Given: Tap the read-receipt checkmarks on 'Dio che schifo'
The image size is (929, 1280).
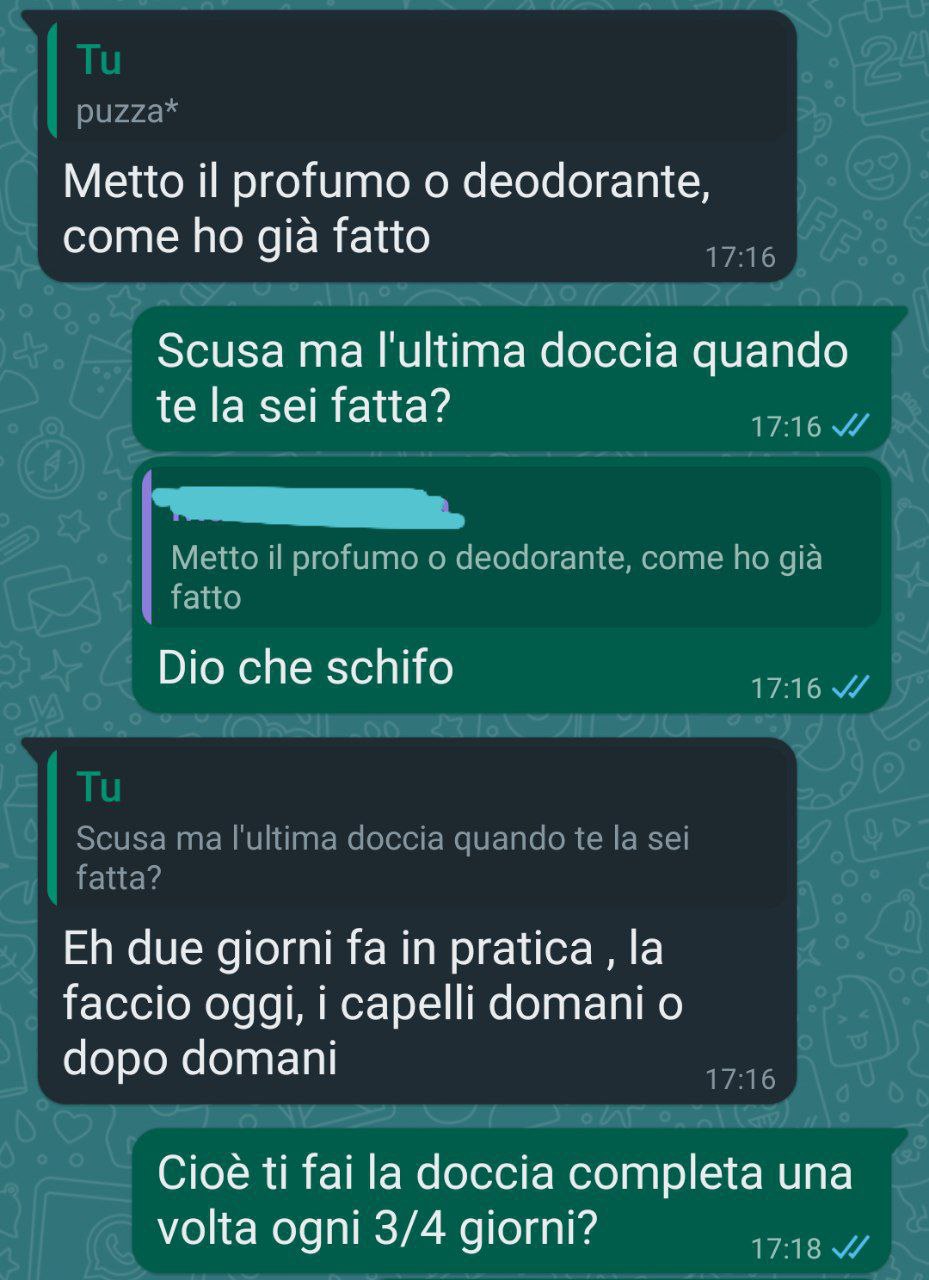Looking at the screenshot, I should [x=851, y=688].
